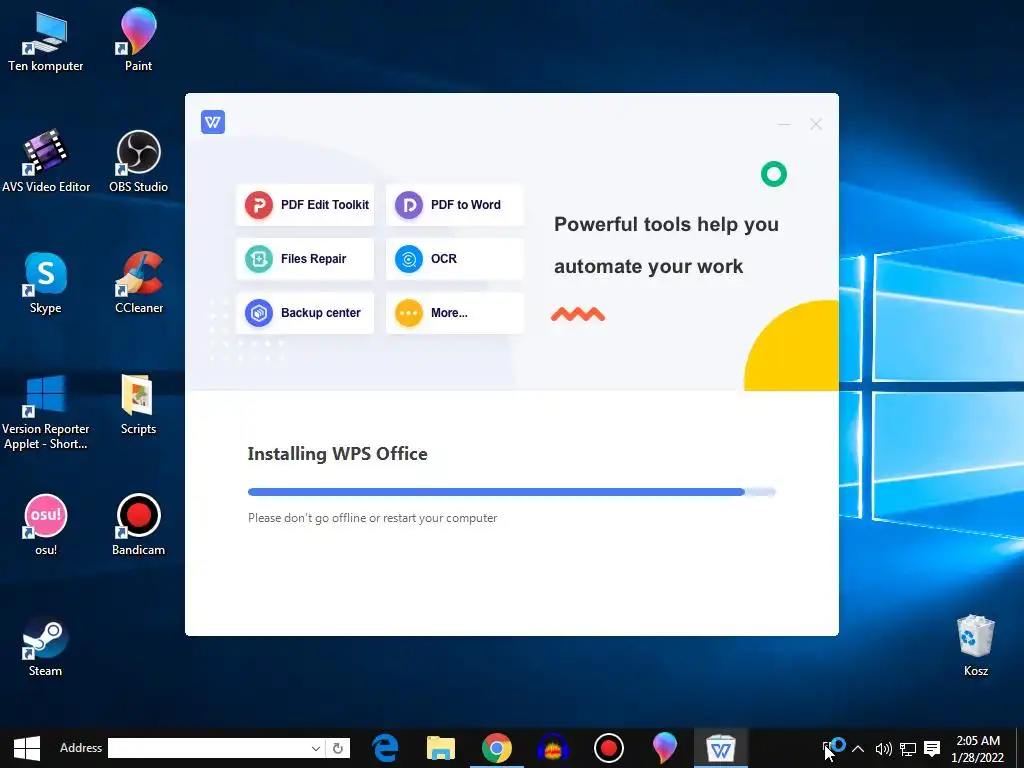1024x768 pixels.
Task: Click the WPS installer taskbar button
Action: coord(720,748)
